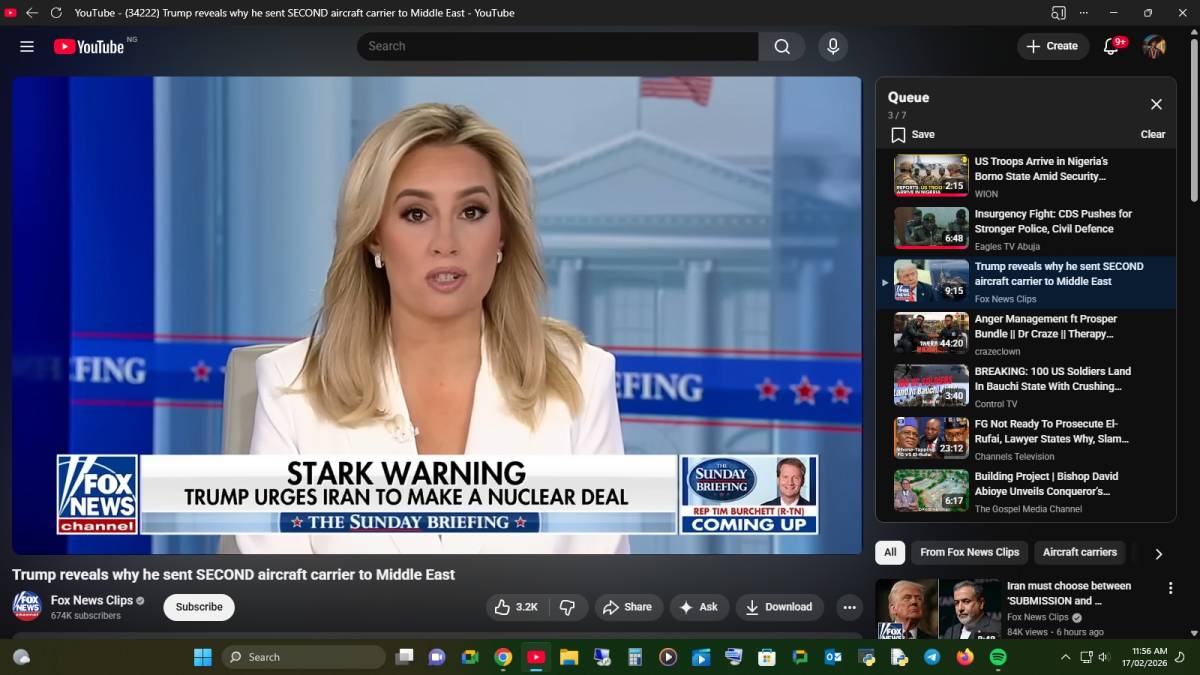The height and width of the screenshot is (675, 1200).
Task: Dislike the video with thumbs-down button
Action: point(567,607)
